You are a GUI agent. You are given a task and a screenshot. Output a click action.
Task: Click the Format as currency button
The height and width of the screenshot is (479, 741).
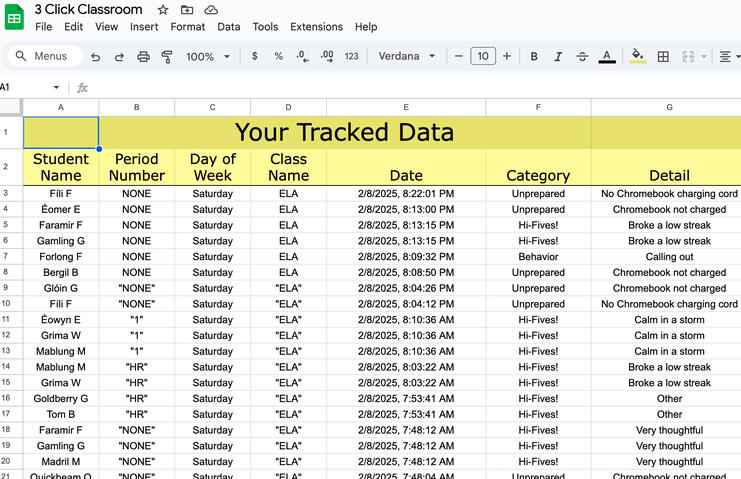click(x=255, y=57)
